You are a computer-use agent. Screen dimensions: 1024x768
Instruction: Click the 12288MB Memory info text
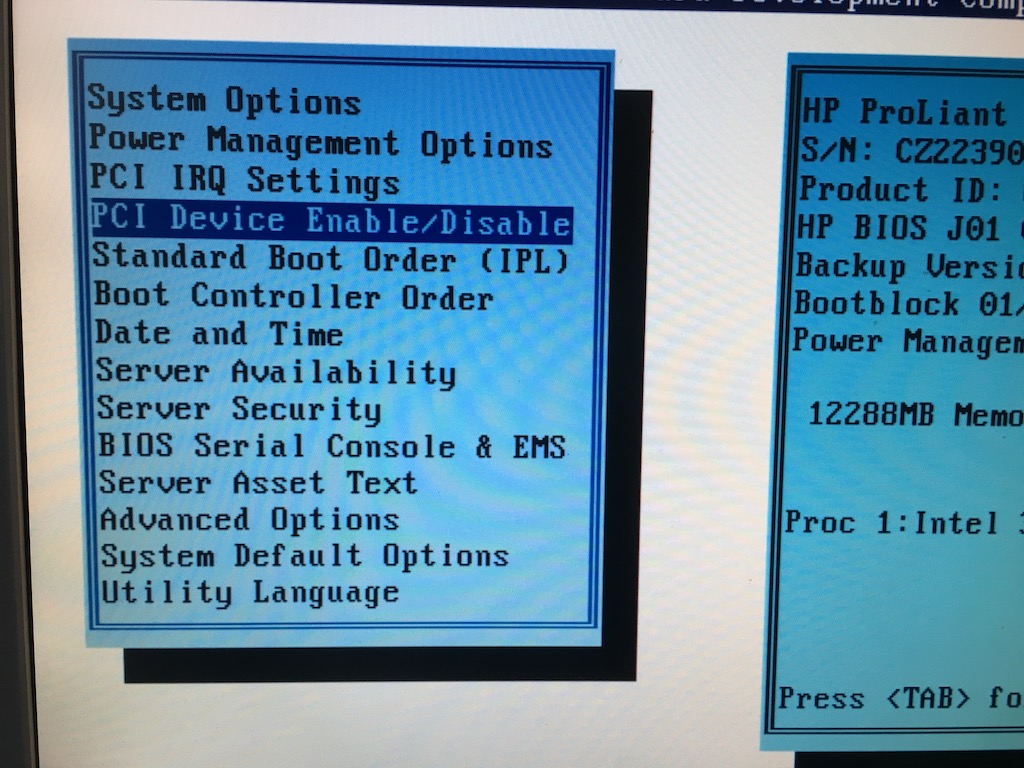tap(914, 414)
